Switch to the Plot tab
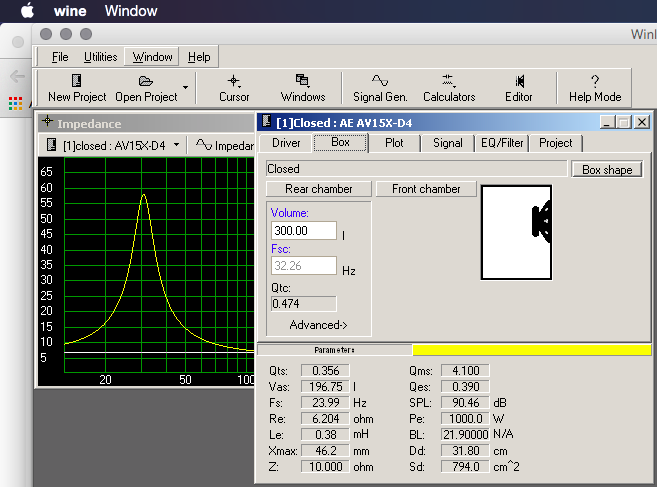 click(394, 143)
